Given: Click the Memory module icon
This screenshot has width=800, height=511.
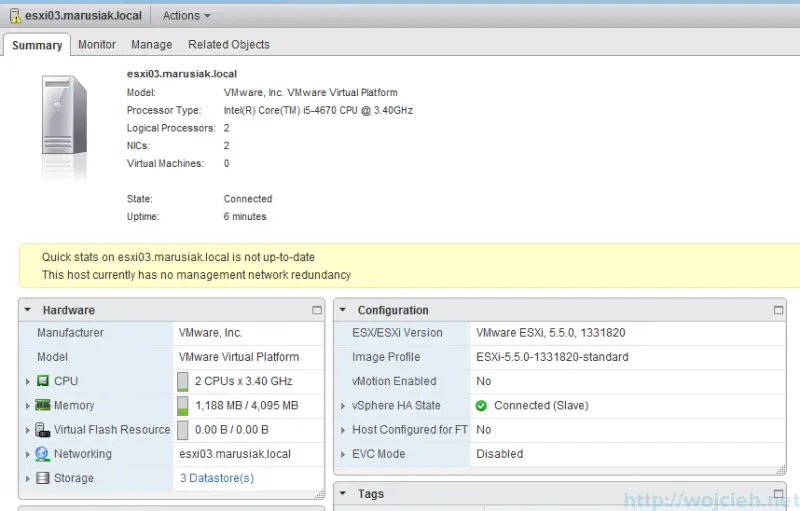Looking at the screenshot, I should tap(42, 405).
